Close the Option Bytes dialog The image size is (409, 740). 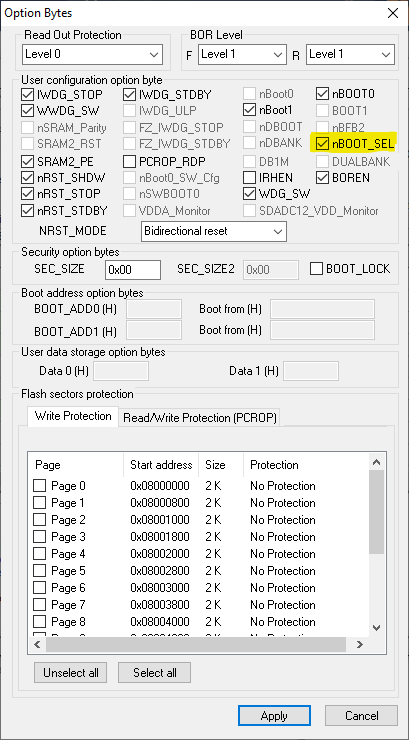(x=392, y=13)
